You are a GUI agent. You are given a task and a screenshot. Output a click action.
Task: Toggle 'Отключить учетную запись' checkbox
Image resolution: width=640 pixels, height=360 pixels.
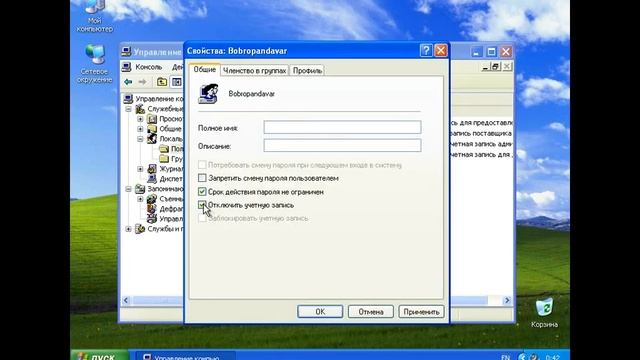(x=202, y=205)
